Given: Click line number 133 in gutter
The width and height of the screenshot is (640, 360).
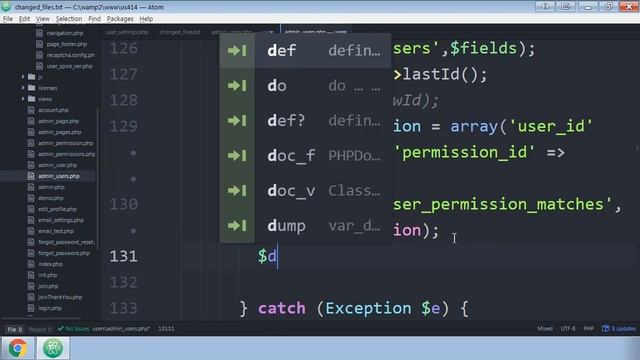Looking at the screenshot, I should pos(124,308).
